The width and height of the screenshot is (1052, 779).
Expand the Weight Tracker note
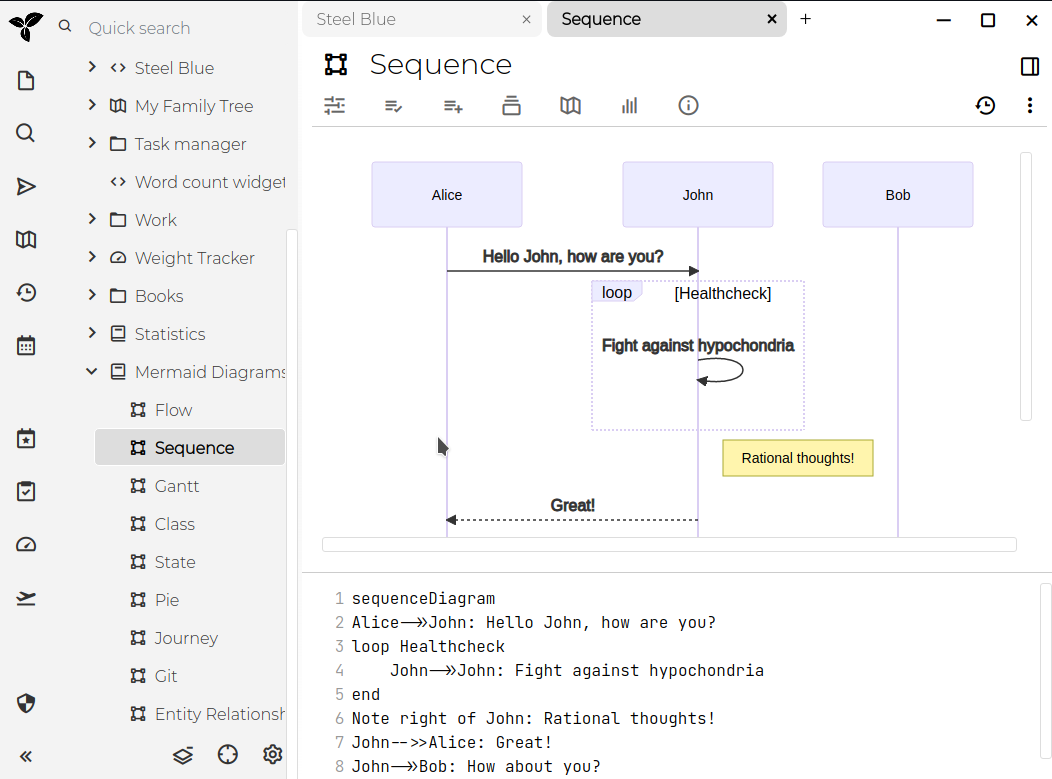coord(92,257)
